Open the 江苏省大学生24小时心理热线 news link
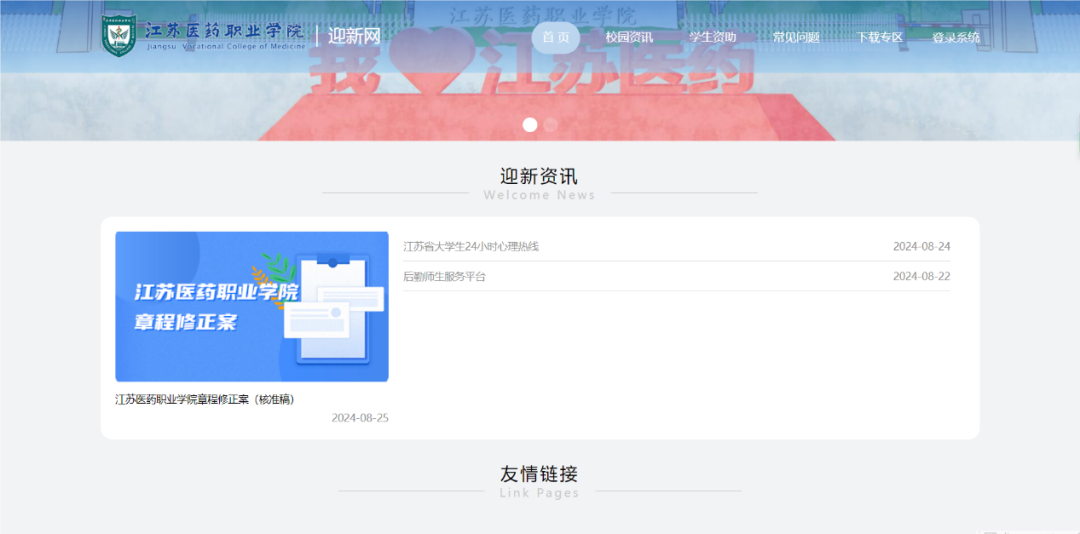 [x=471, y=246]
